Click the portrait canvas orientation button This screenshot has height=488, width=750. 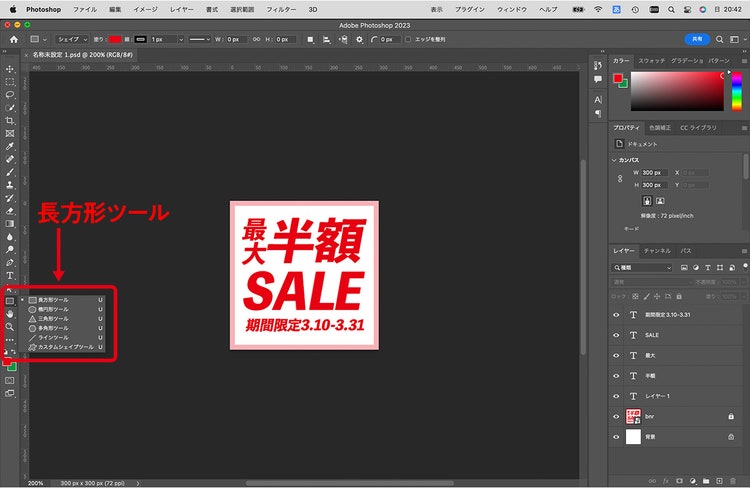[x=647, y=201]
